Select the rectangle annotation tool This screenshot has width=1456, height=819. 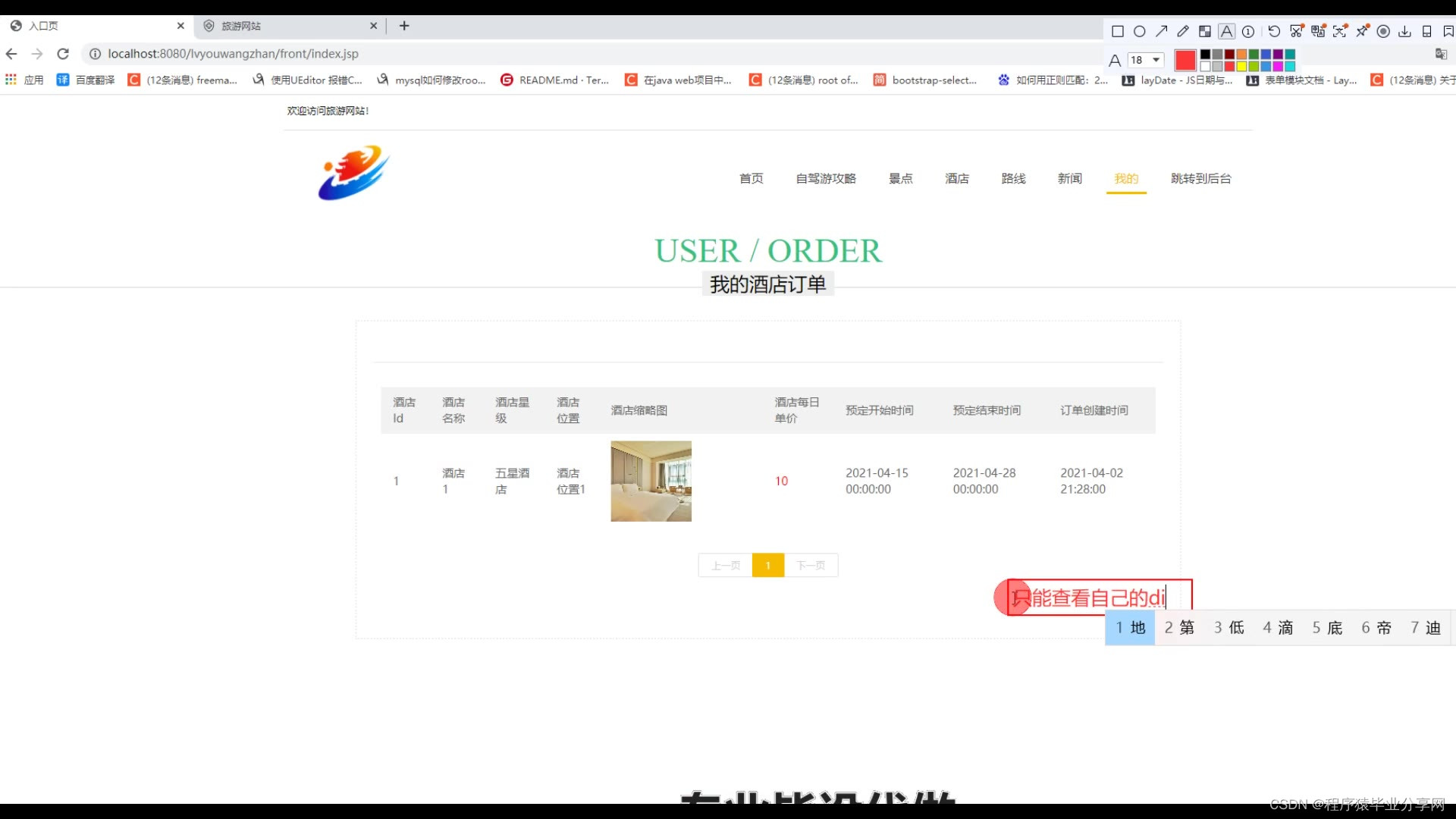pyautogui.click(x=1117, y=32)
